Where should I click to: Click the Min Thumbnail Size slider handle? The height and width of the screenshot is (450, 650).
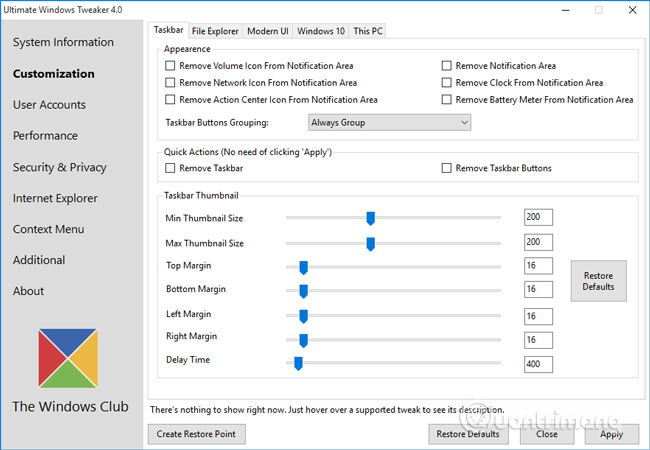coord(370,218)
